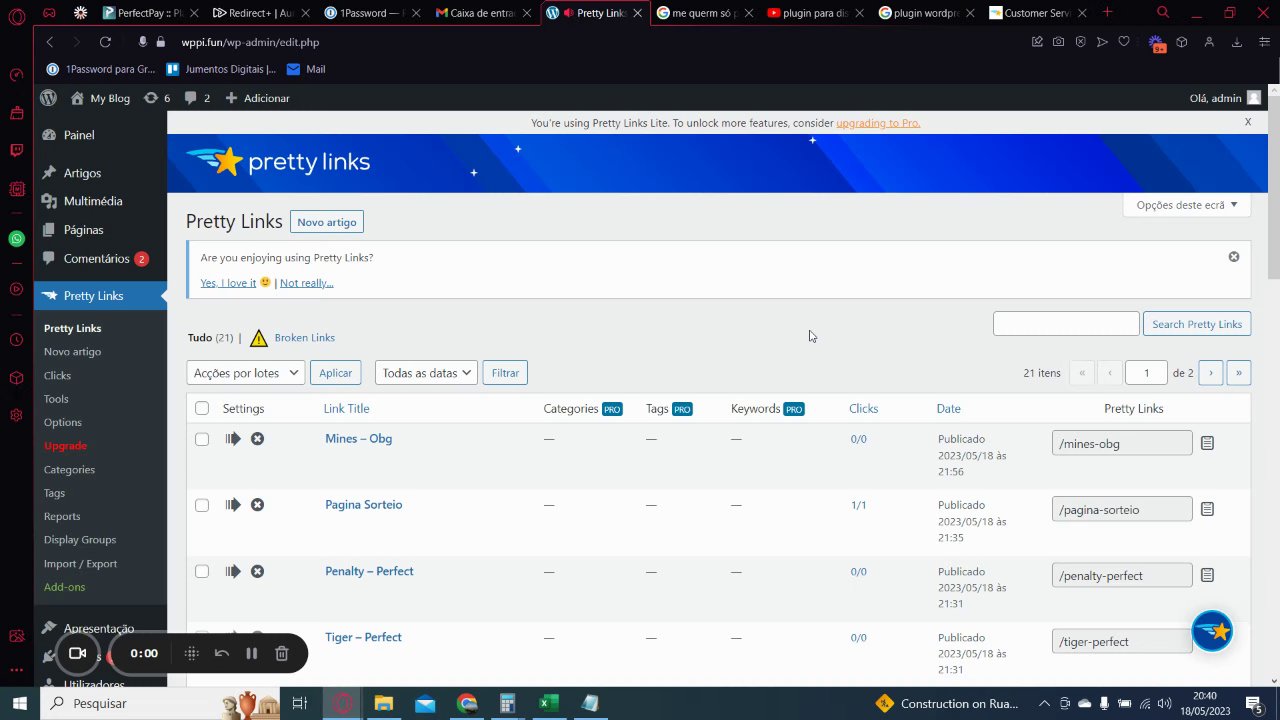Click the upgrading to Pro link
1280x720 pixels.
pyautogui.click(x=878, y=123)
